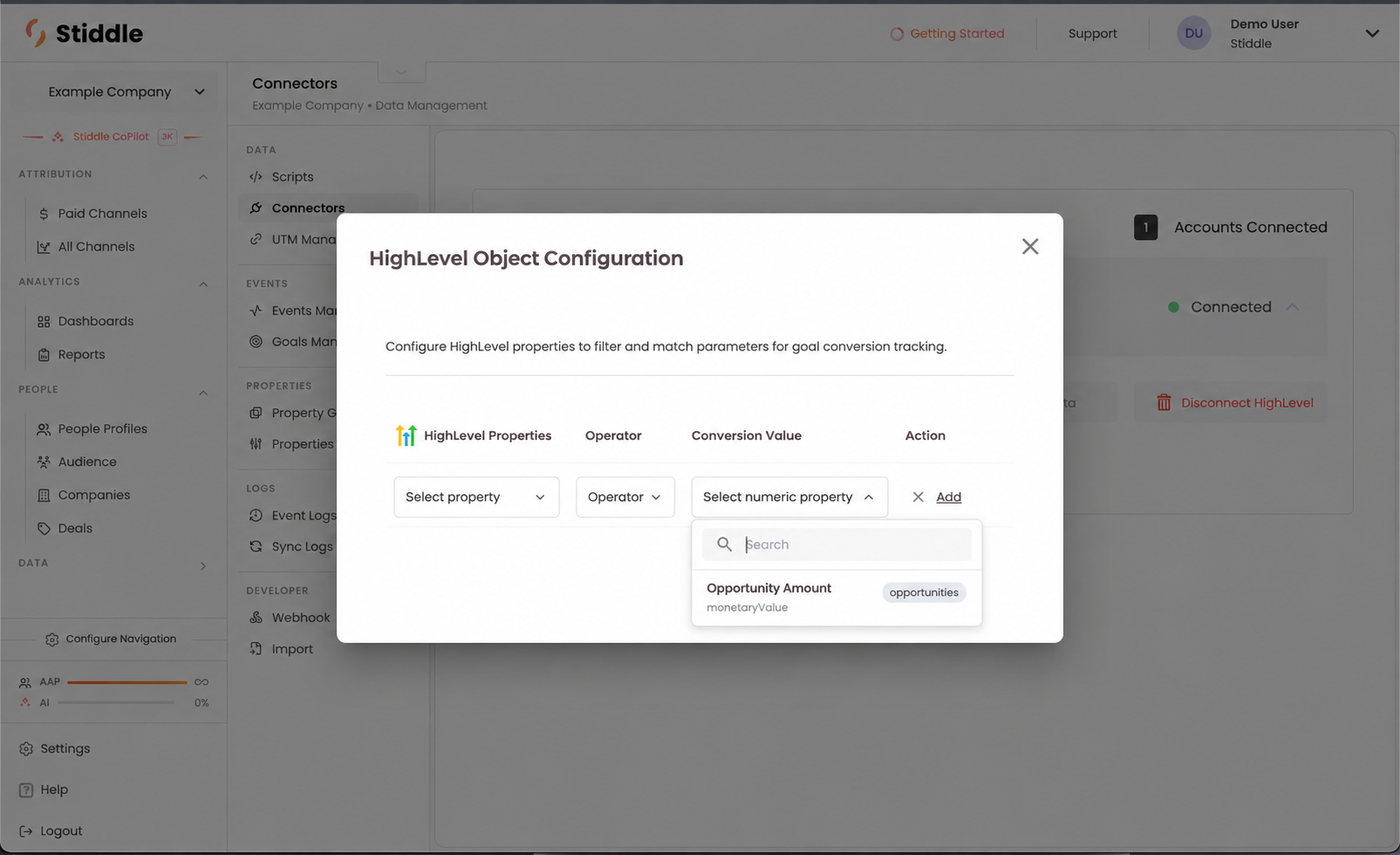Open Stiddle CoPilot
This screenshot has height=855, width=1400.
coord(111,137)
